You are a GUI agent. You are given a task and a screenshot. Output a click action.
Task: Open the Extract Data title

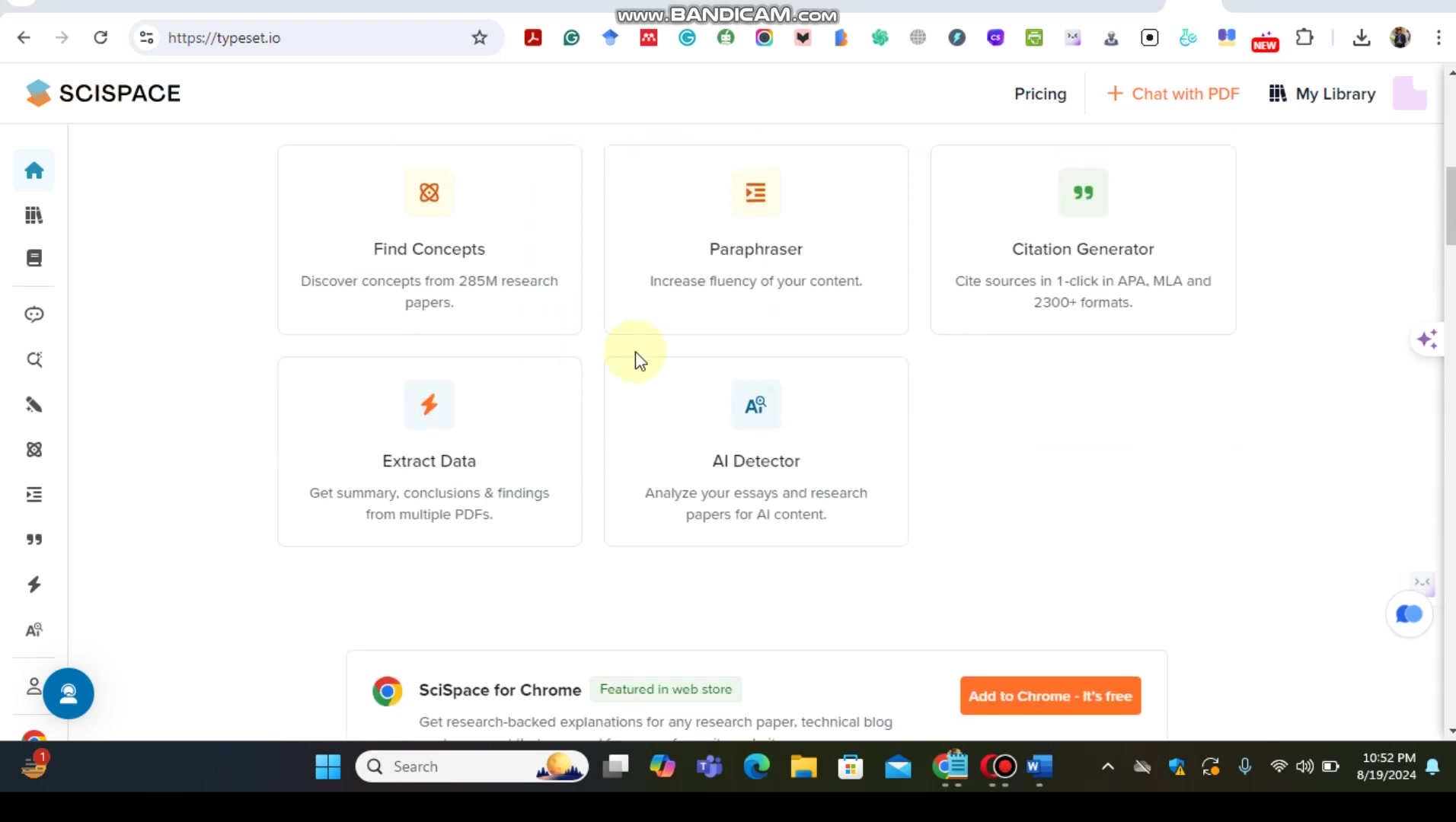click(x=429, y=460)
